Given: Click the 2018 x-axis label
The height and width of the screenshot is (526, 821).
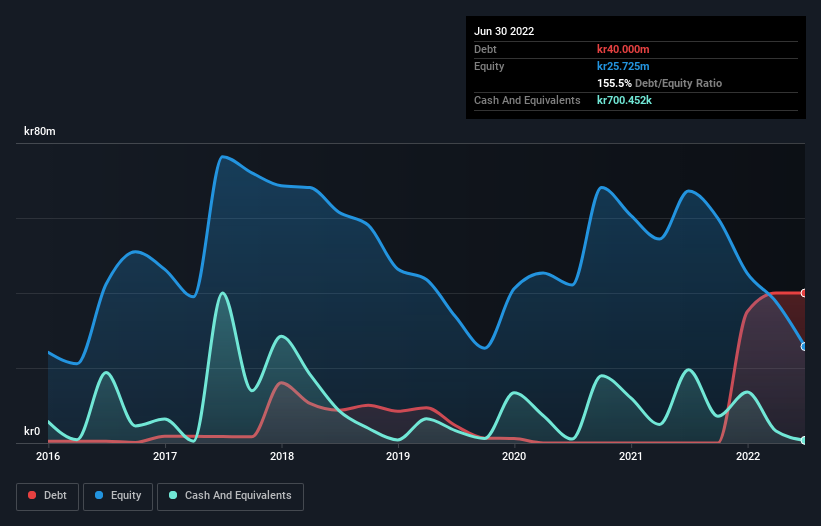Looking at the screenshot, I should 282,456.
